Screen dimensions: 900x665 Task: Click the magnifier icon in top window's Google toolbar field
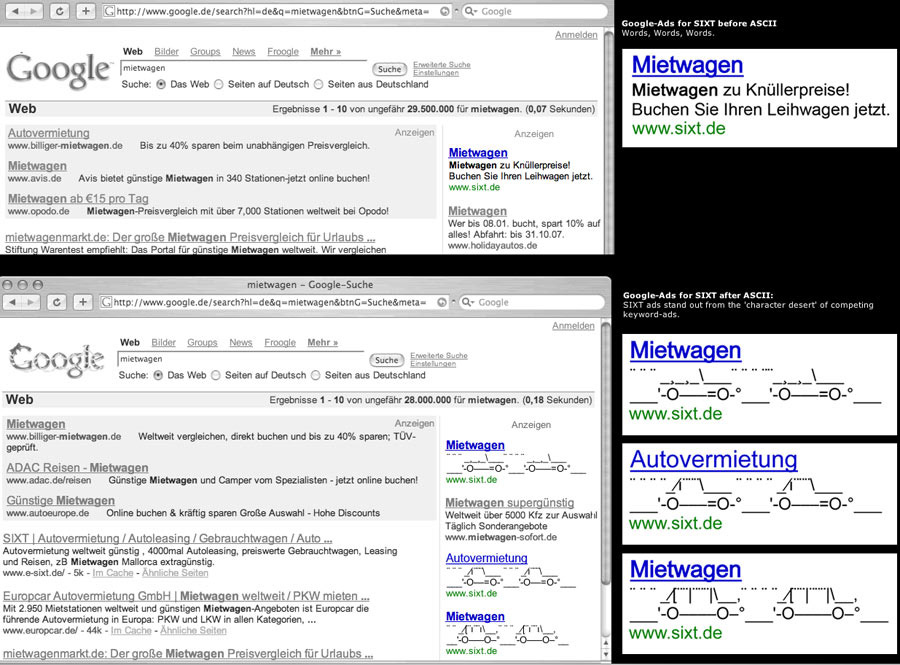(x=470, y=11)
